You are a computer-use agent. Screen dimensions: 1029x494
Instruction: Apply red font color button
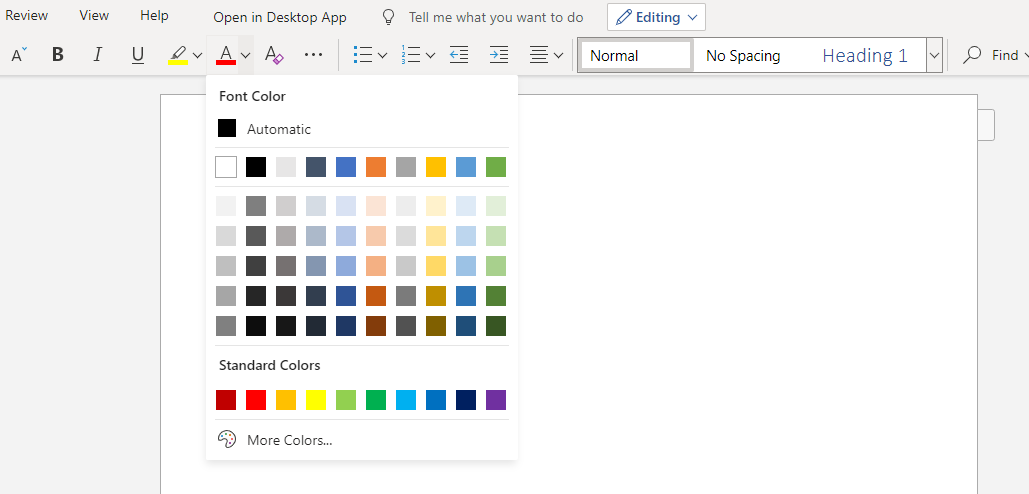tap(226, 55)
